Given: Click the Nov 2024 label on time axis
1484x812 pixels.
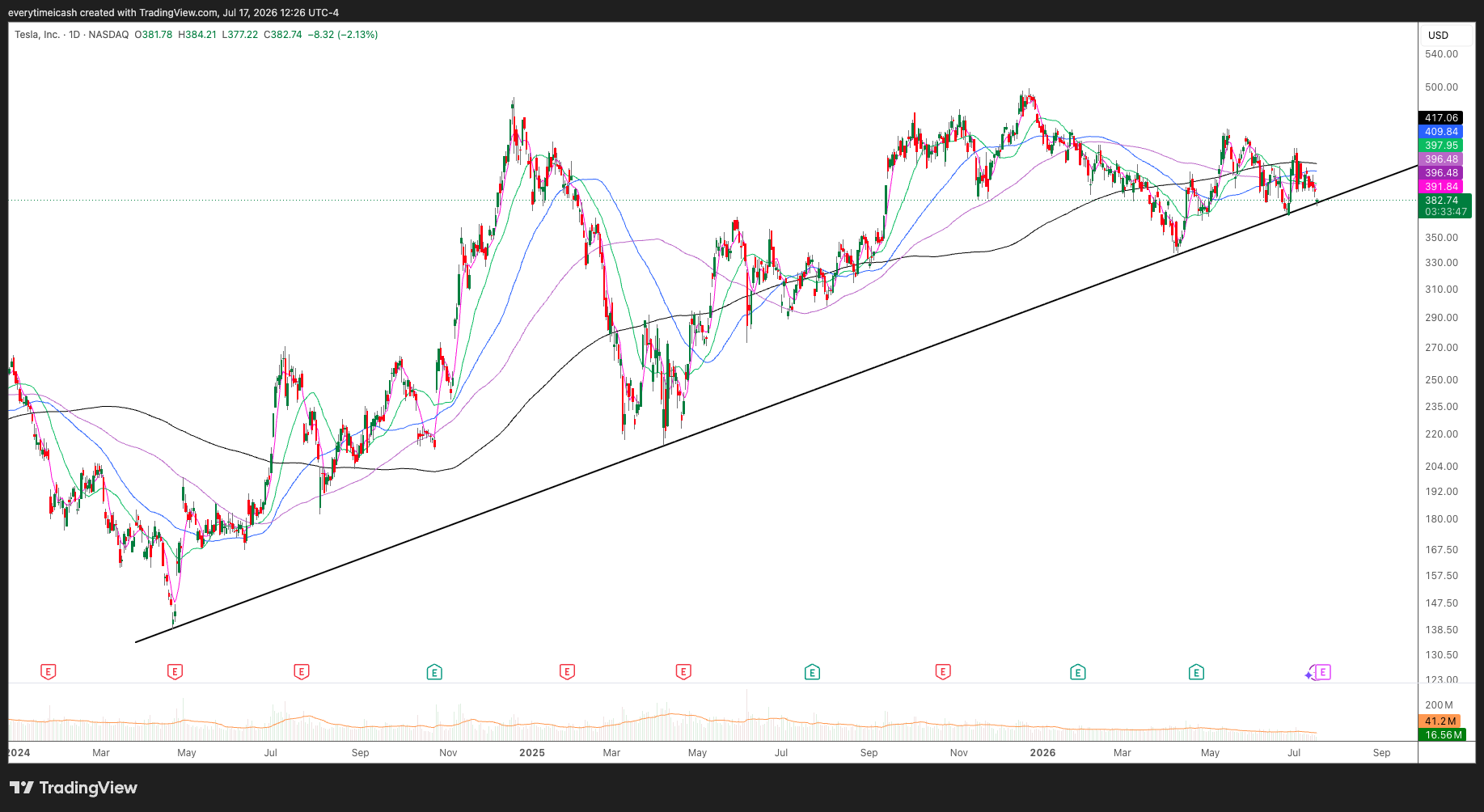Looking at the screenshot, I should pyautogui.click(x=448, y=753).
